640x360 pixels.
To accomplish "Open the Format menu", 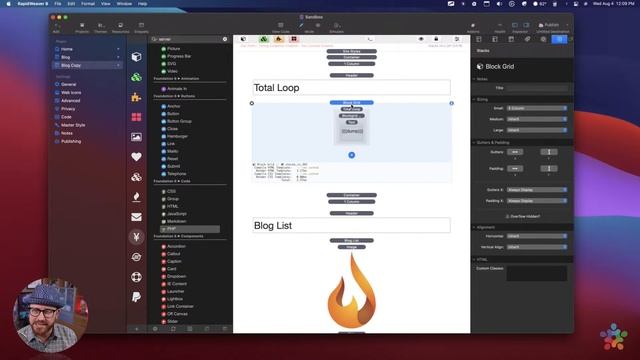I will (88, 4).
